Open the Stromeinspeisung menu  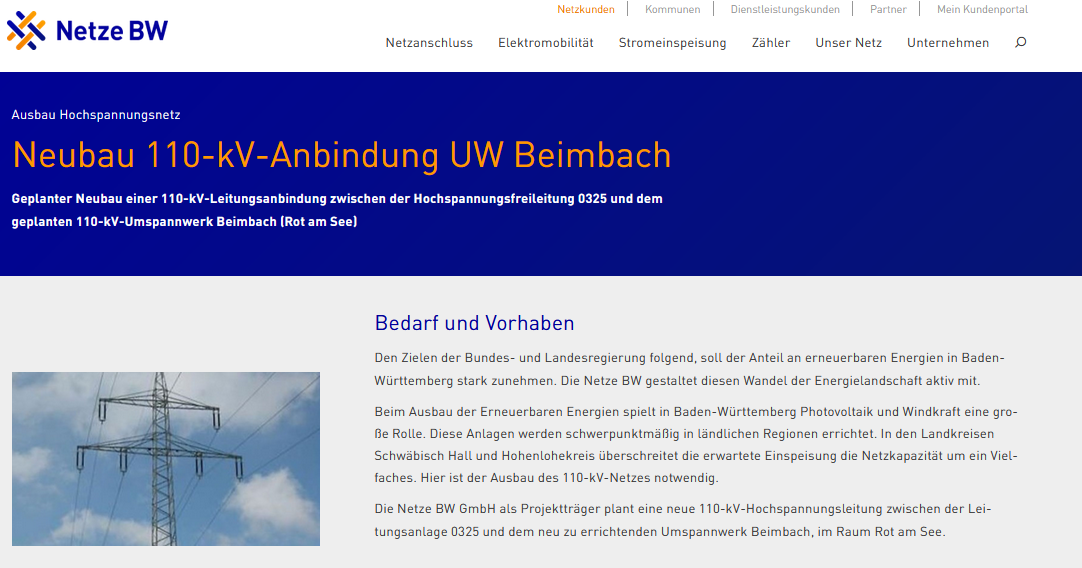point(672,43)
